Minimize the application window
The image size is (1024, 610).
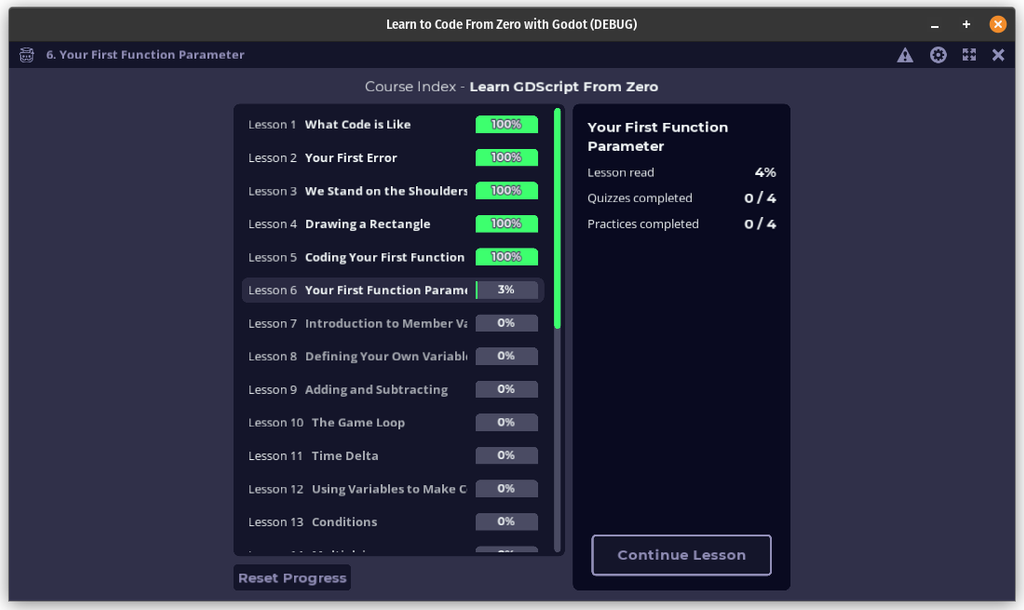(x=935, y=25)
